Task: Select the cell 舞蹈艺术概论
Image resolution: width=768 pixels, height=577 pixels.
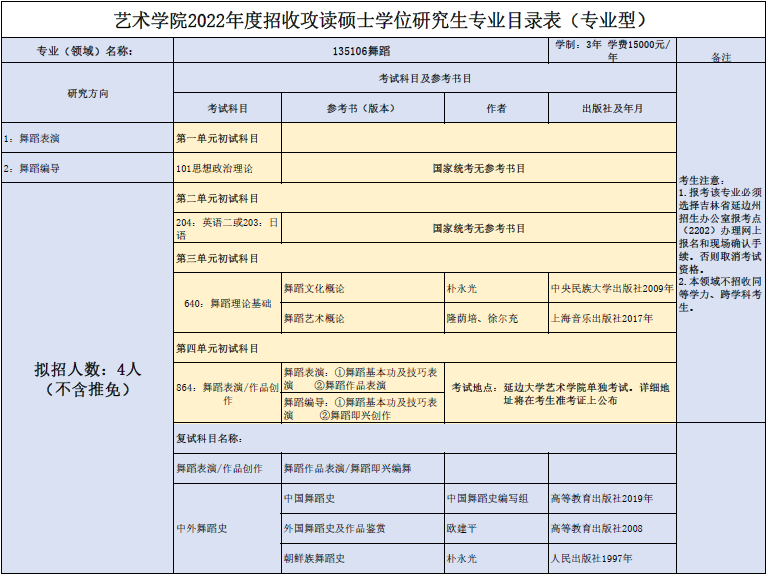Action: click(363, 318)
